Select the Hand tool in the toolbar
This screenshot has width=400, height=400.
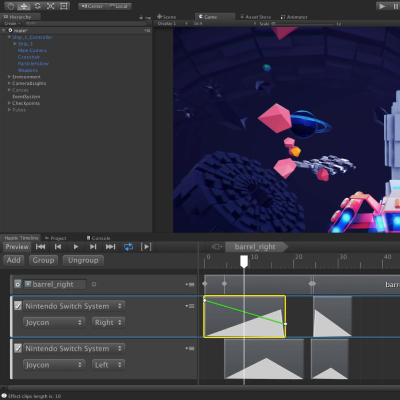click(11, 6)
